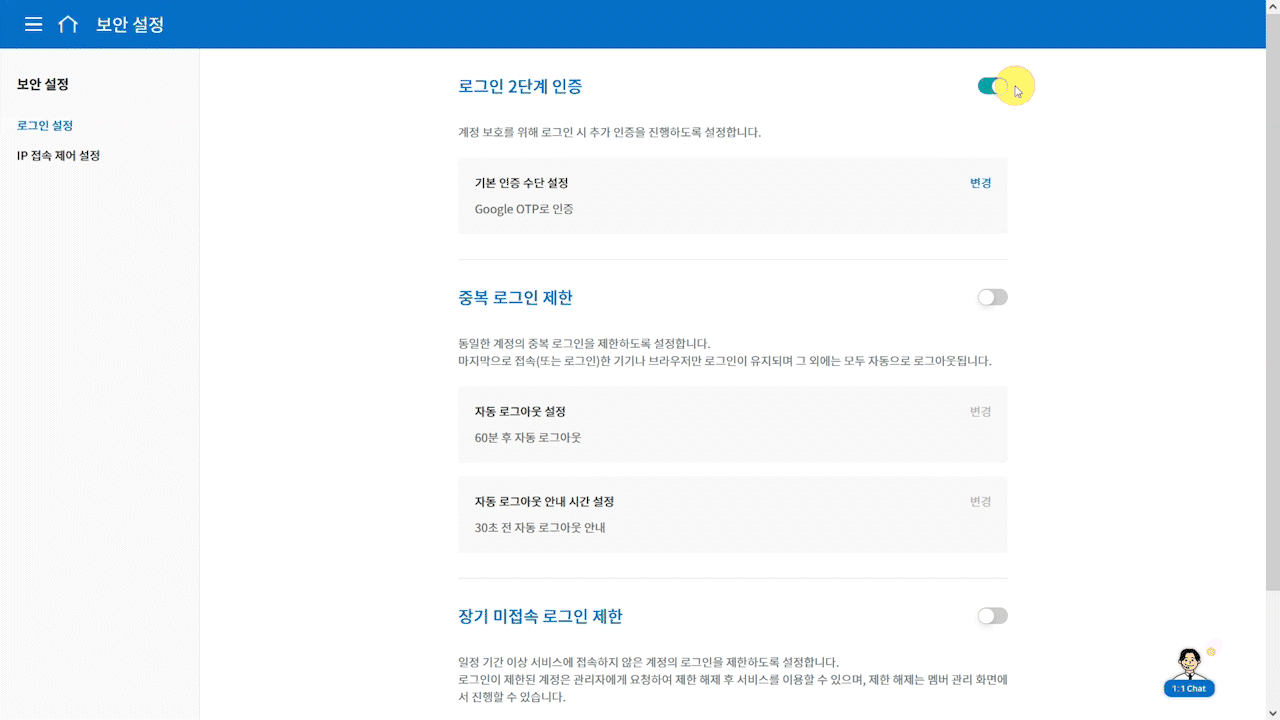Select 로그인 설정 in sidebar
1280x720 pixels.
pos(45,126)
